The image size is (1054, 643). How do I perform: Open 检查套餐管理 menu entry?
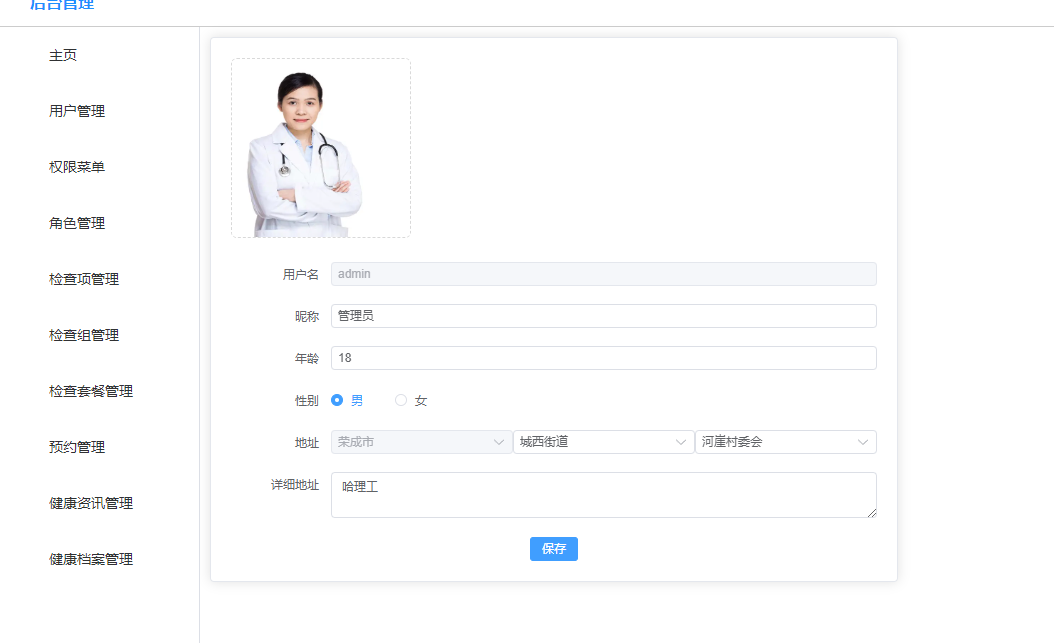click(91, 391)
